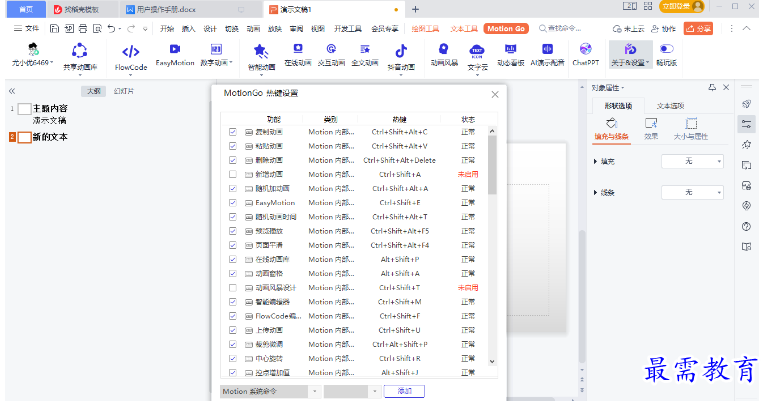Viewport: 766px width, 401px height.
Task: Launch ChatPPT from the ribbon
Action: point(585,55)
